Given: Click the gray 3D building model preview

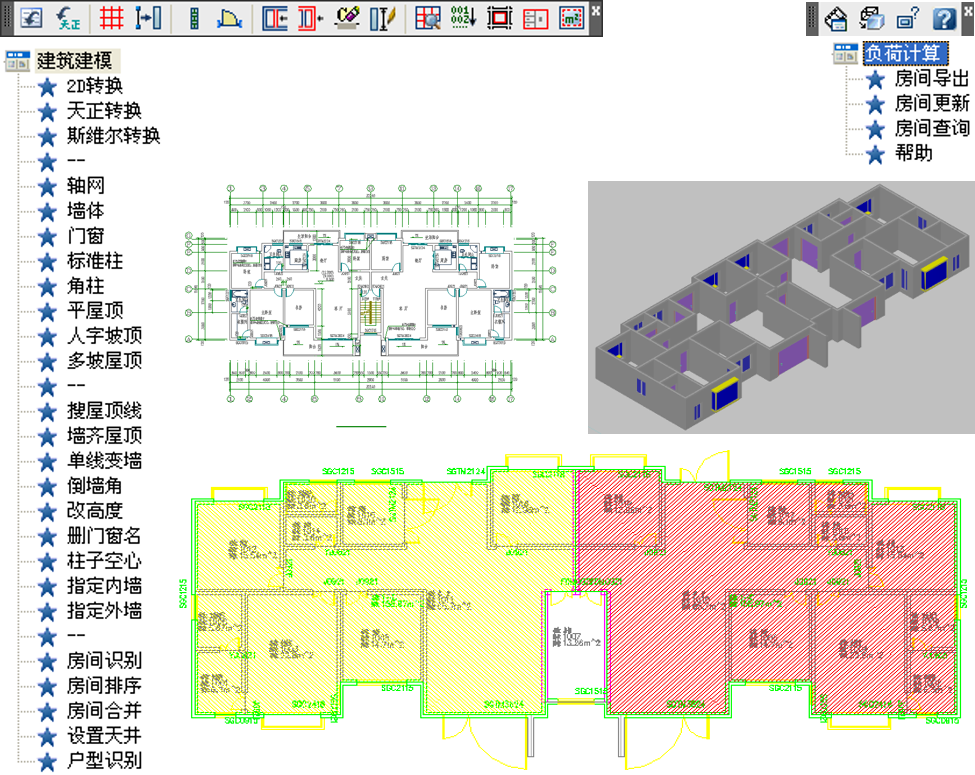Looking at the screenshot, I should pos(780,307).
